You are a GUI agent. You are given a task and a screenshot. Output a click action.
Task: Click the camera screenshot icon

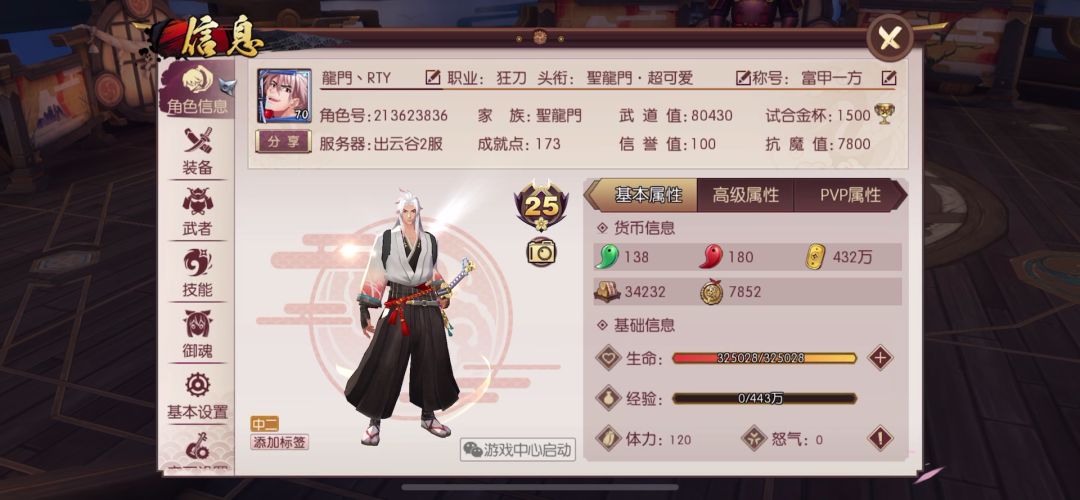click(541, 251)
